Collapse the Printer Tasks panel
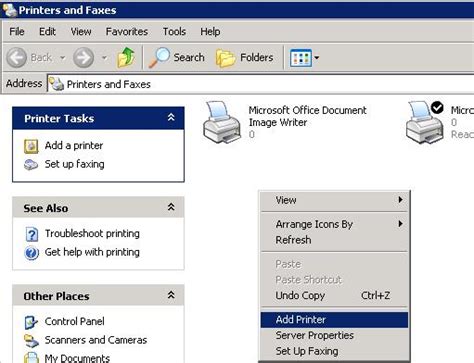 pos(171,117)
